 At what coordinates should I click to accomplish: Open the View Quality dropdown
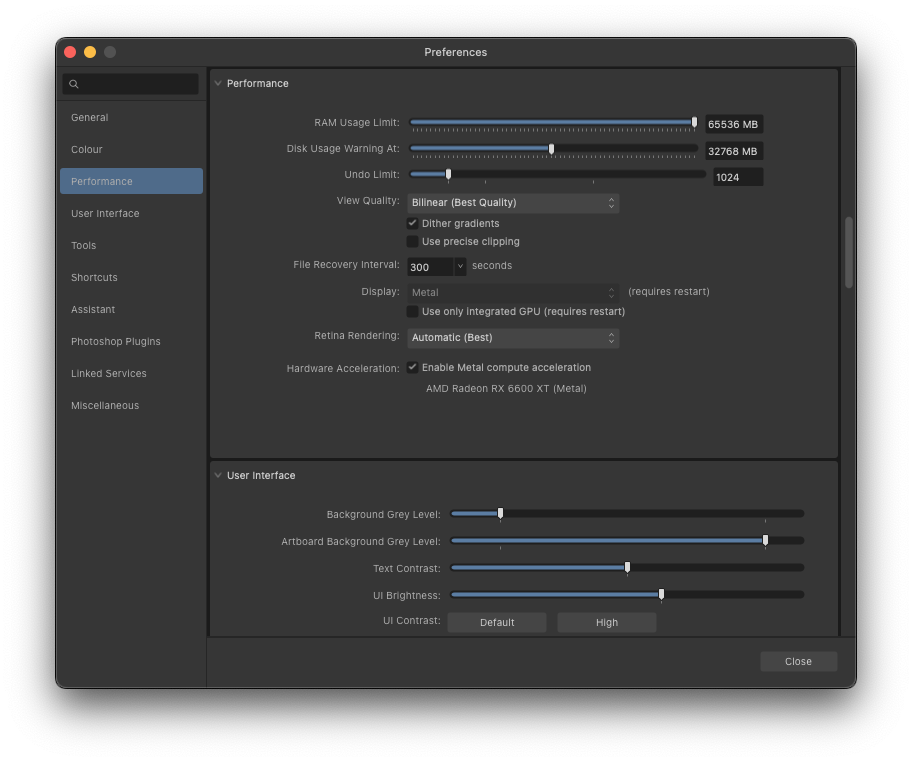pos(513,202)
